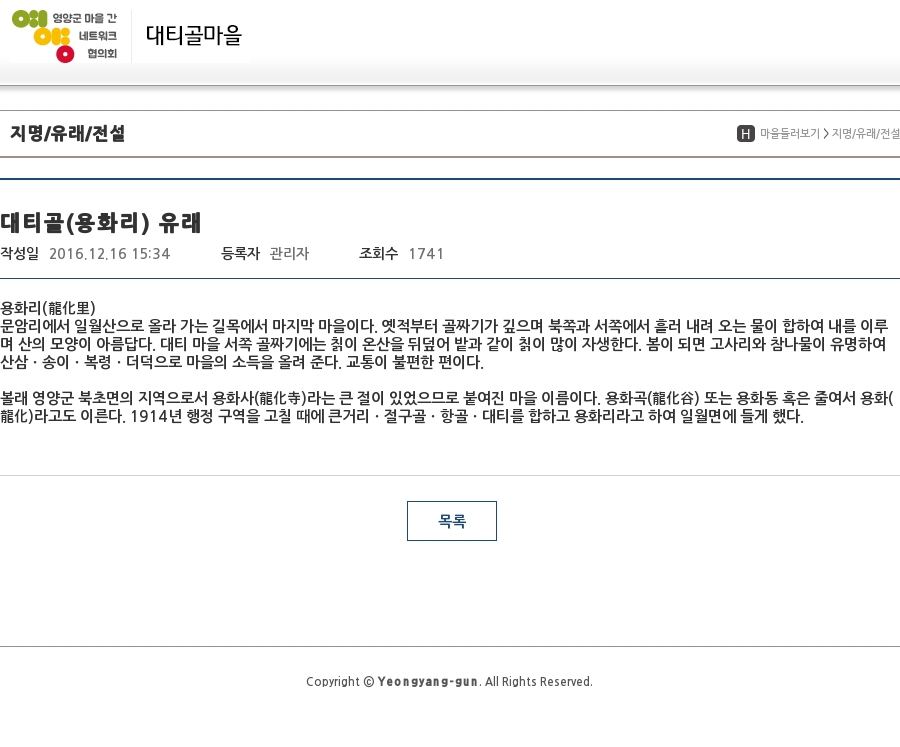Click the 작성일 label
The width and height of the screenshot is (900, 747).
click(x=19, y=254)
